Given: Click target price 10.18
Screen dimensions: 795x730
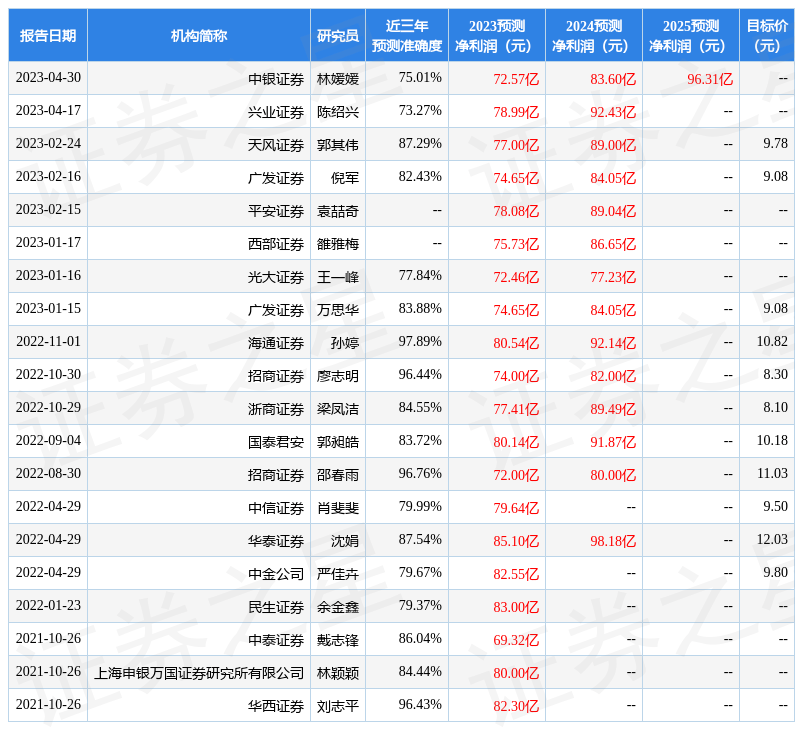Looking at the screenshot, I should (772, 440).
